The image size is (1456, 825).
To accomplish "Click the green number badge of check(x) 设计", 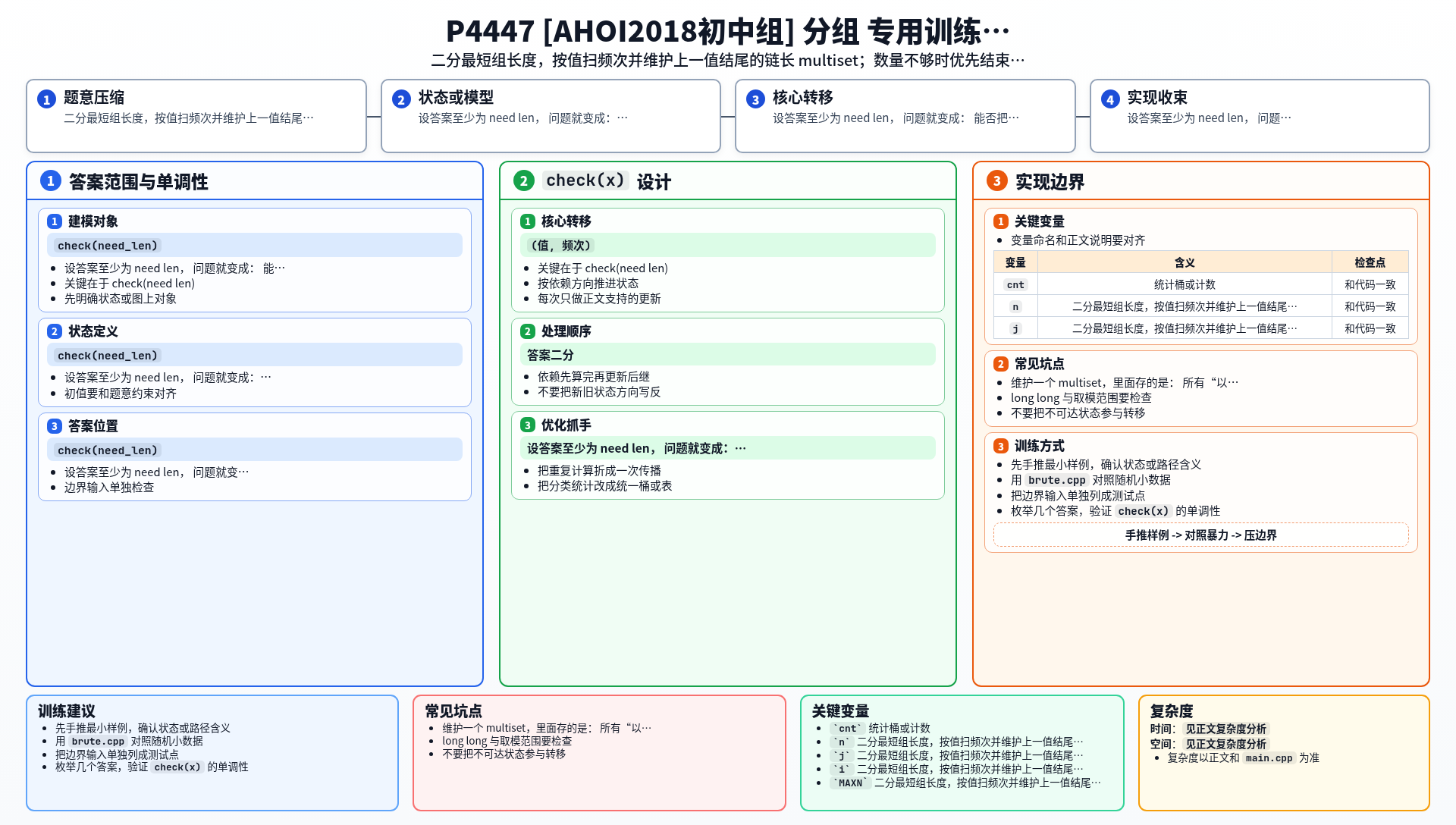I will tap(524, 180).
